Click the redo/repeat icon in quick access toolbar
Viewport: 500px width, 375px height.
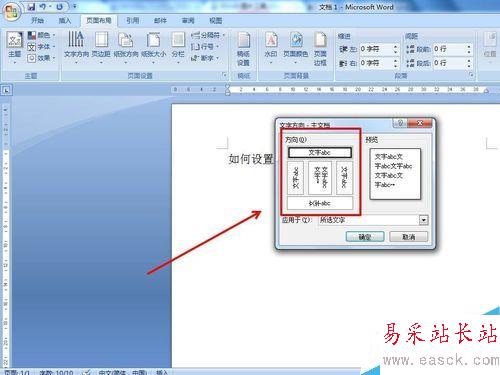pos(59,6)
